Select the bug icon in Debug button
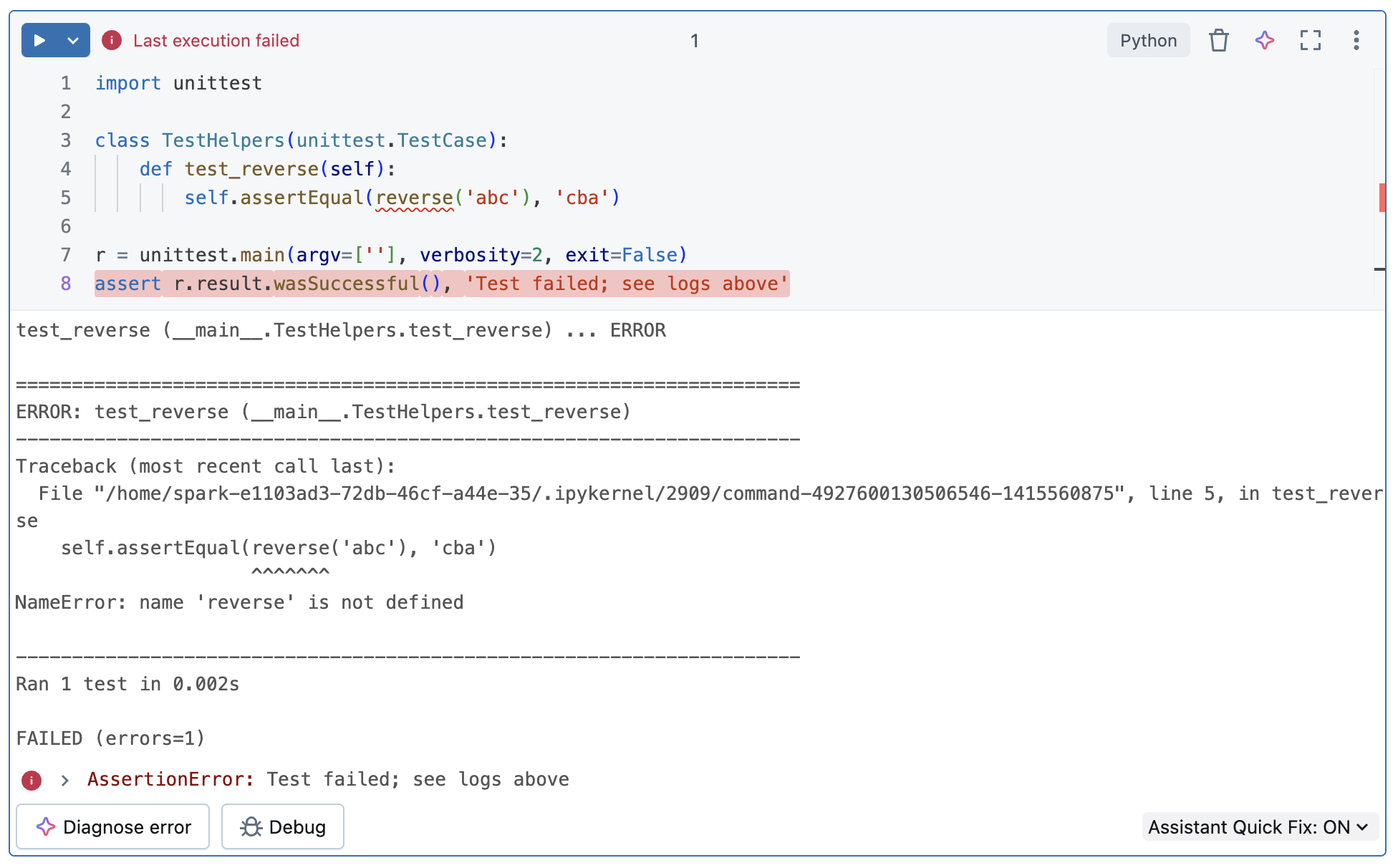This screenshot has width=1398, height=868. pos(250,826)
